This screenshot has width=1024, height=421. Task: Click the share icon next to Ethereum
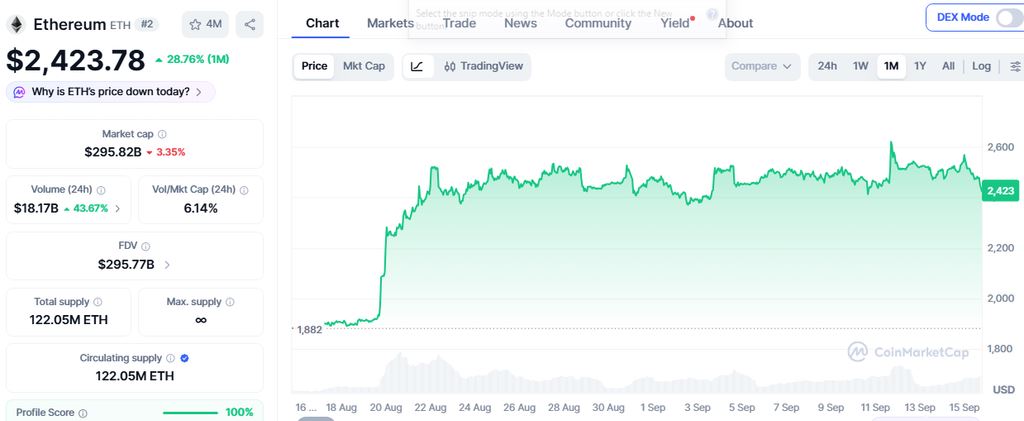pyautogui.click(x=249, y=25)
